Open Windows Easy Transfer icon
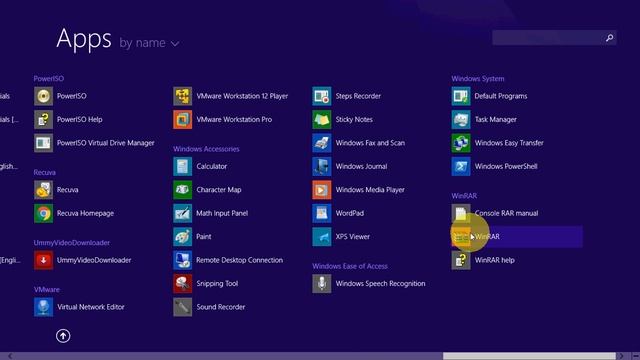The image size is (640, 360). 461,143
